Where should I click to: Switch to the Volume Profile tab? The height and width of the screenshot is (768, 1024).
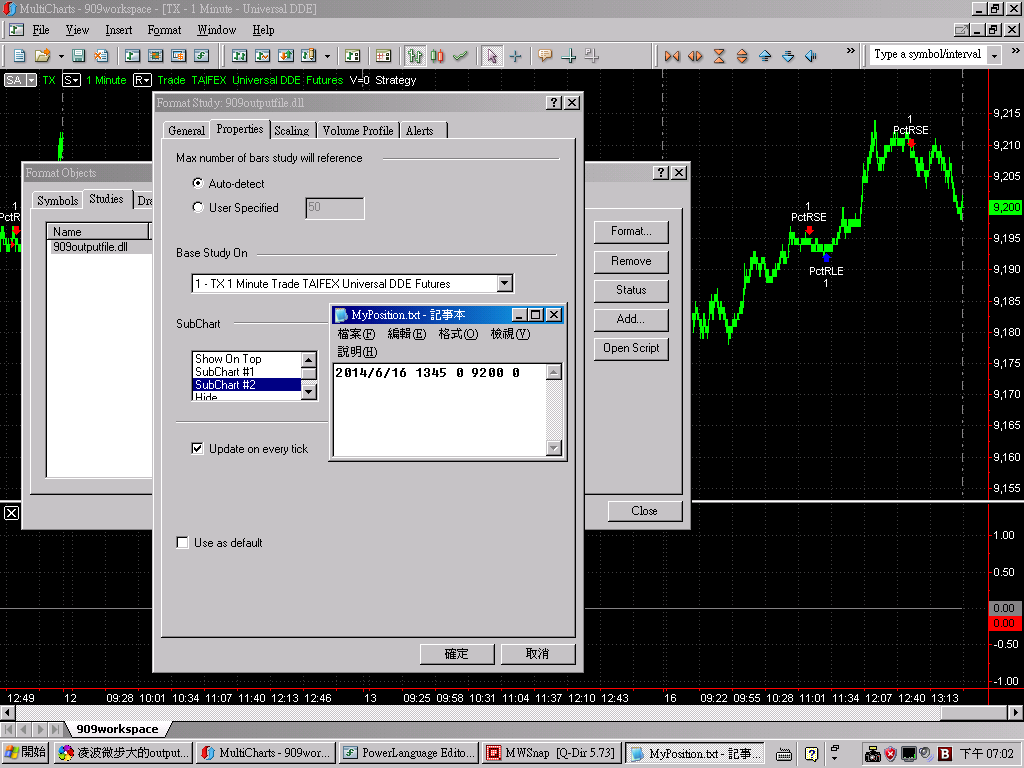click(358, 131)
